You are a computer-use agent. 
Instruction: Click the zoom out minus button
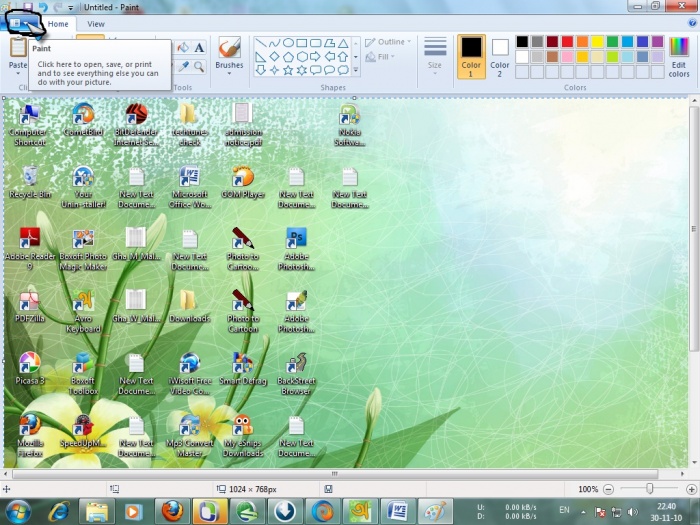pyautogui.click(x=608, y=489)
